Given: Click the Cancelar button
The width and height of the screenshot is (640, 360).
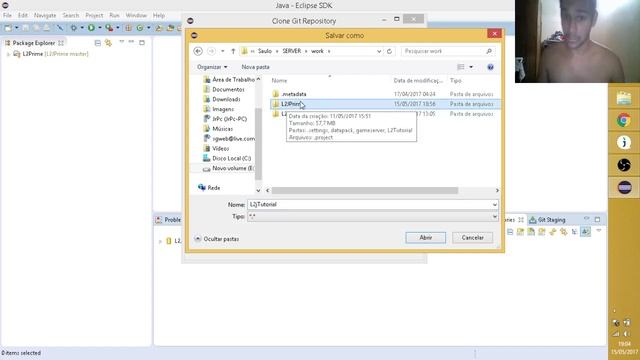Looking at the screenshot, I should pos(472,238).
